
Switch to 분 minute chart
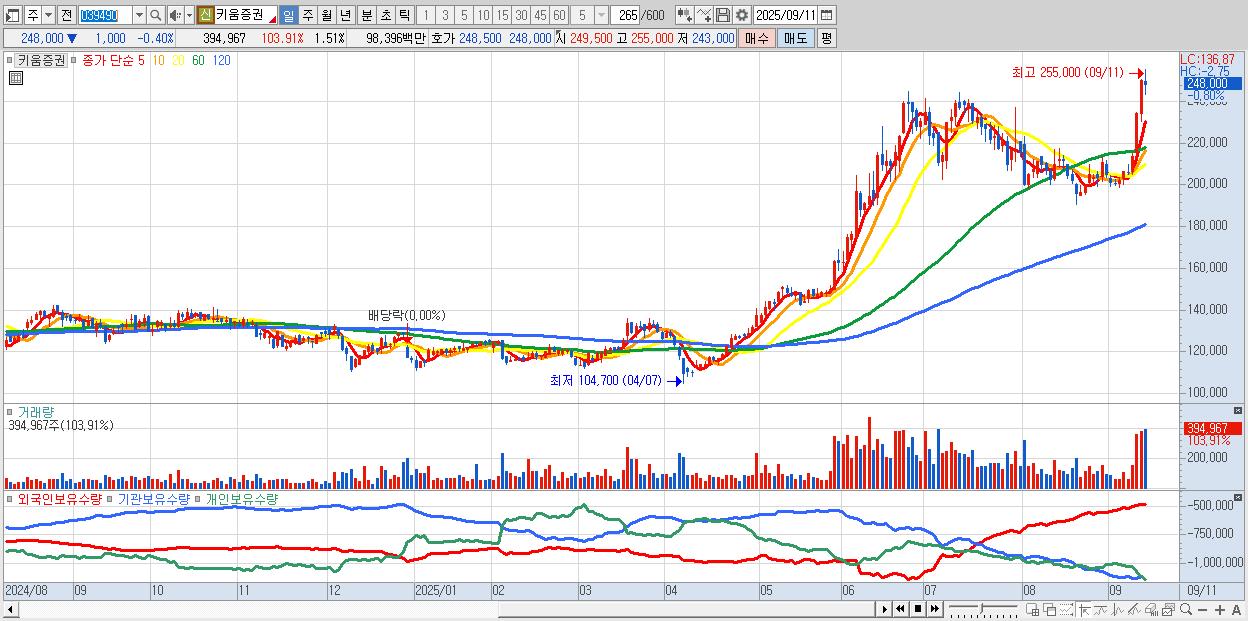click(x=367, y=15)
